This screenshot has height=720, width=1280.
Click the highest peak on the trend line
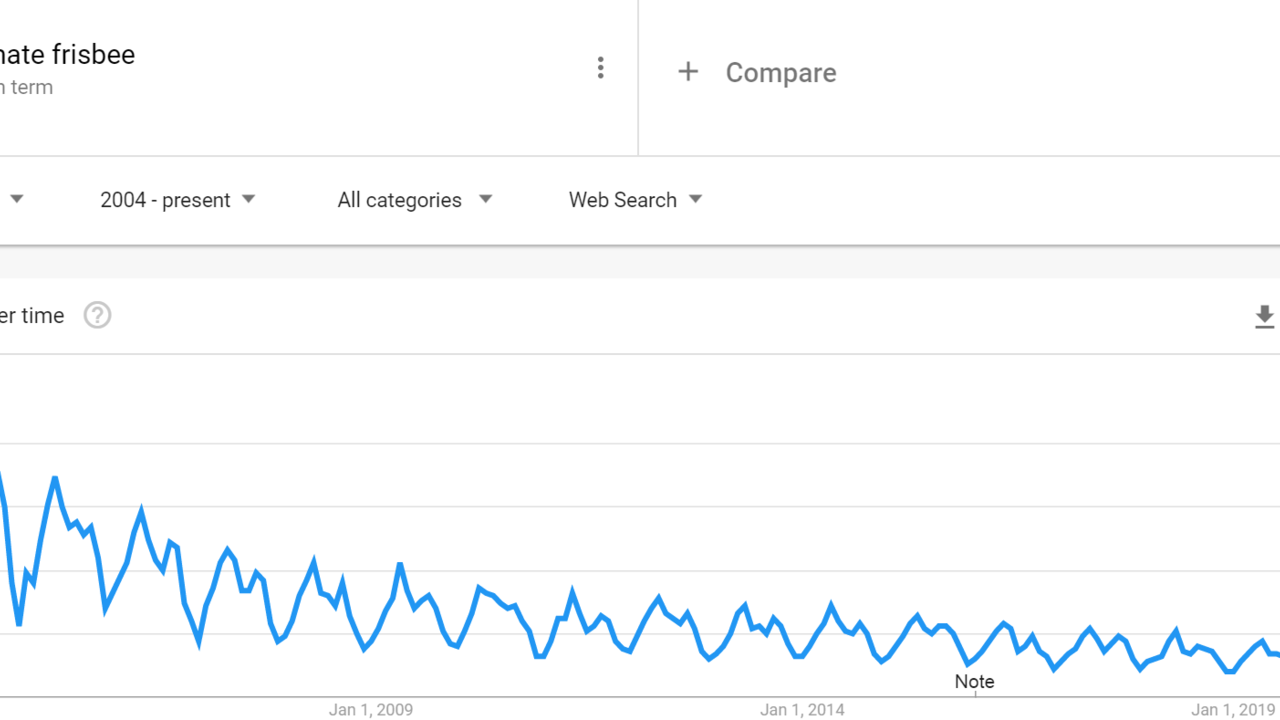[54, 479]
